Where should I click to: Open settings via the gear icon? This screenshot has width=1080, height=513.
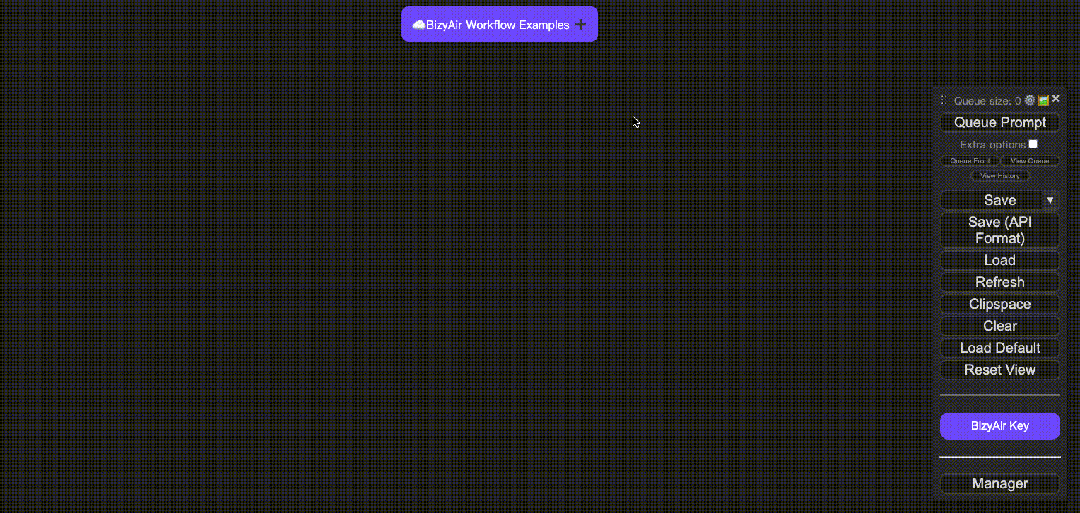[1030, 100]
